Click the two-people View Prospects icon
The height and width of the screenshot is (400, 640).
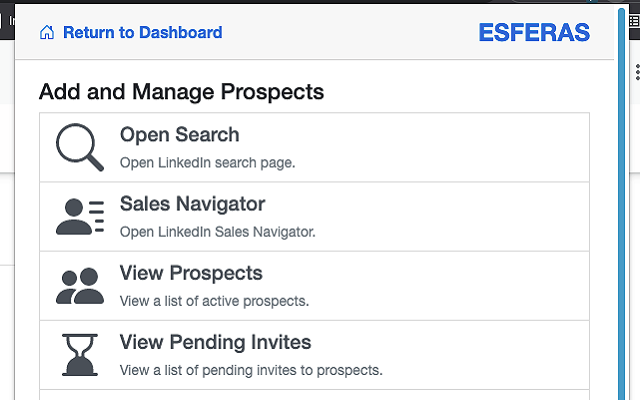80,286
